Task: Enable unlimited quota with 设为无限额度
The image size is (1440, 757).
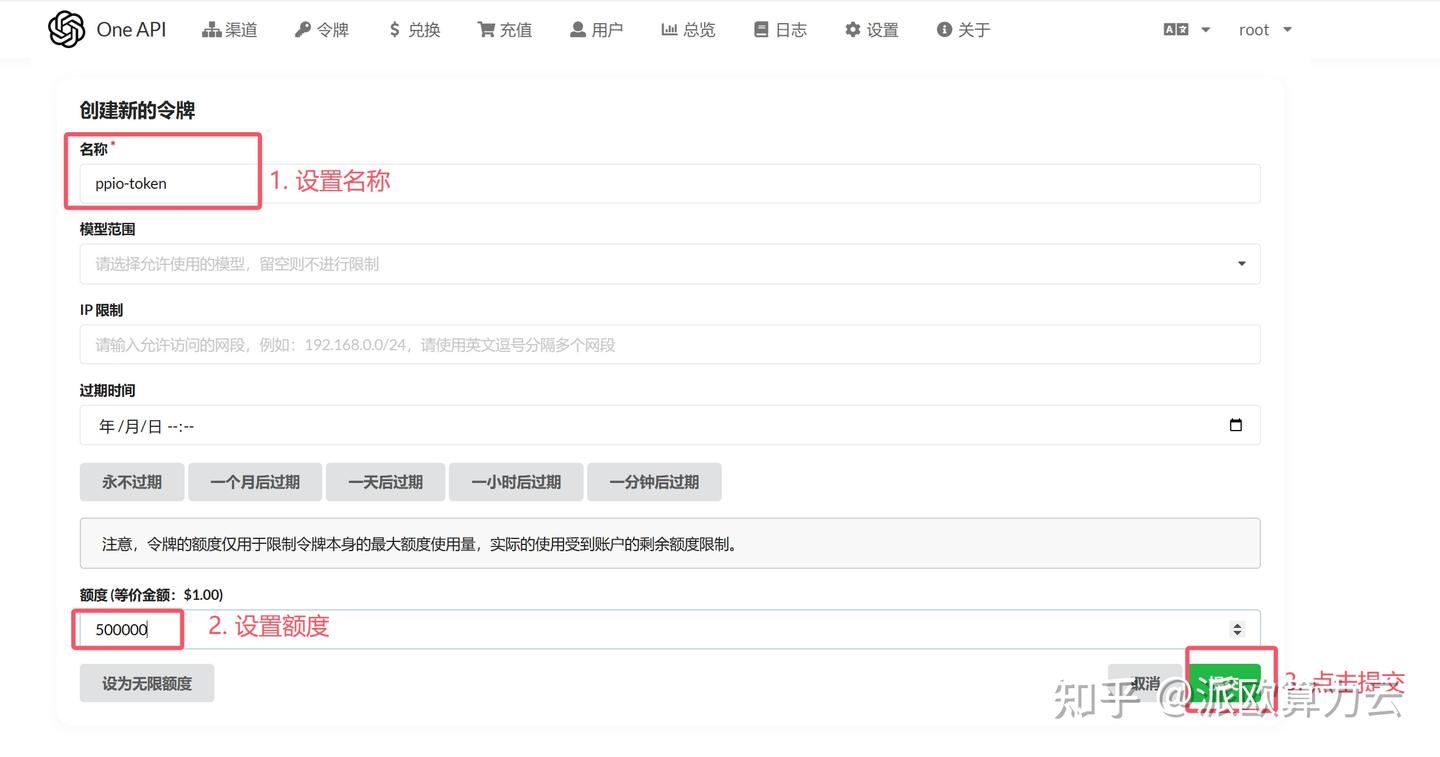Action: pyautogui.click(x=146, y=682)
